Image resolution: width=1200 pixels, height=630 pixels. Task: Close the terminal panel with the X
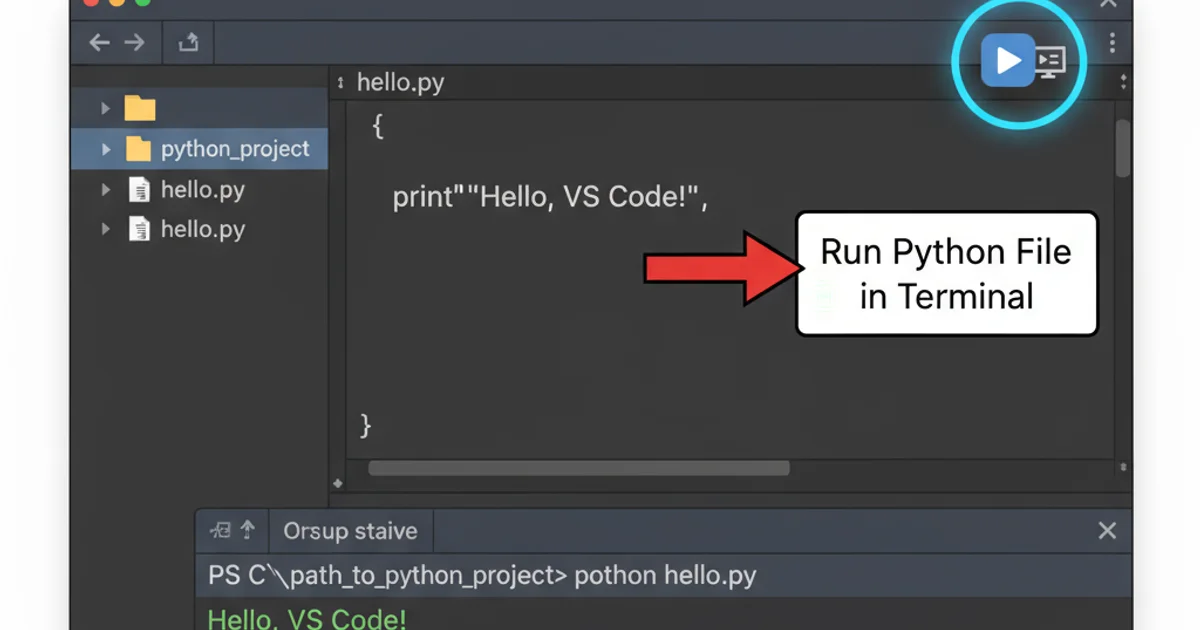pyautogui.click(x=1107, y=530)
